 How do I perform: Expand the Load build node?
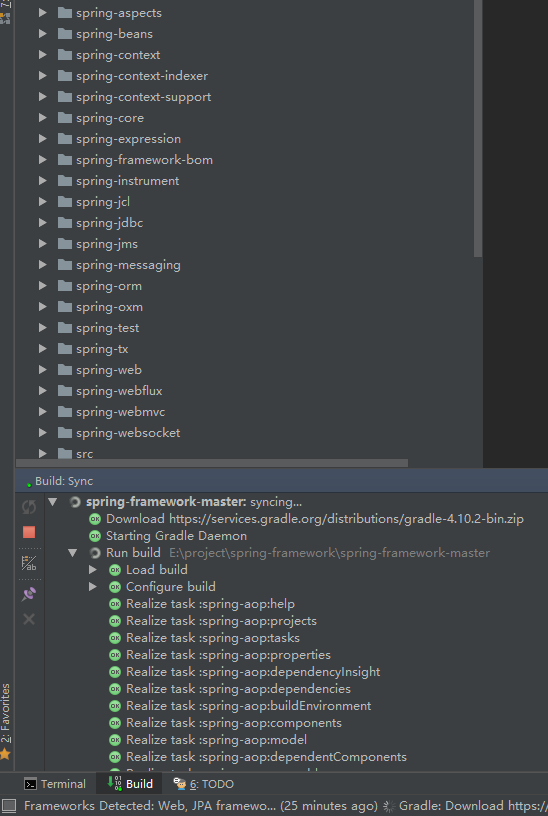pos(93,570)
